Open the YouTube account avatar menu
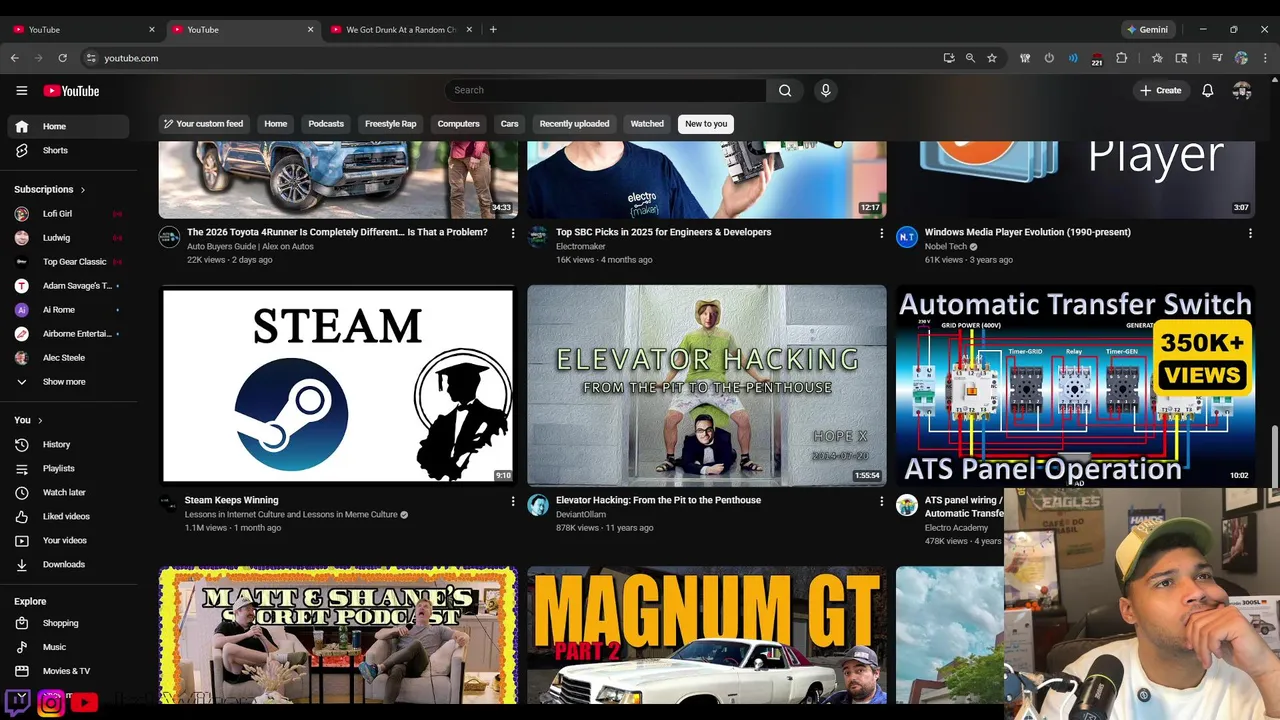1280x720 pixels. [x=1242, y=91]
